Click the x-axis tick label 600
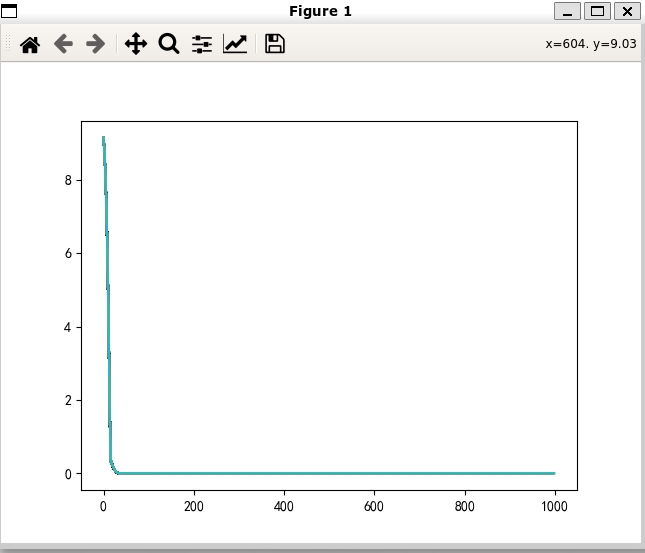The width and height of the screenshot is (645, 553). pyautogui.click(x=374, y=506)
